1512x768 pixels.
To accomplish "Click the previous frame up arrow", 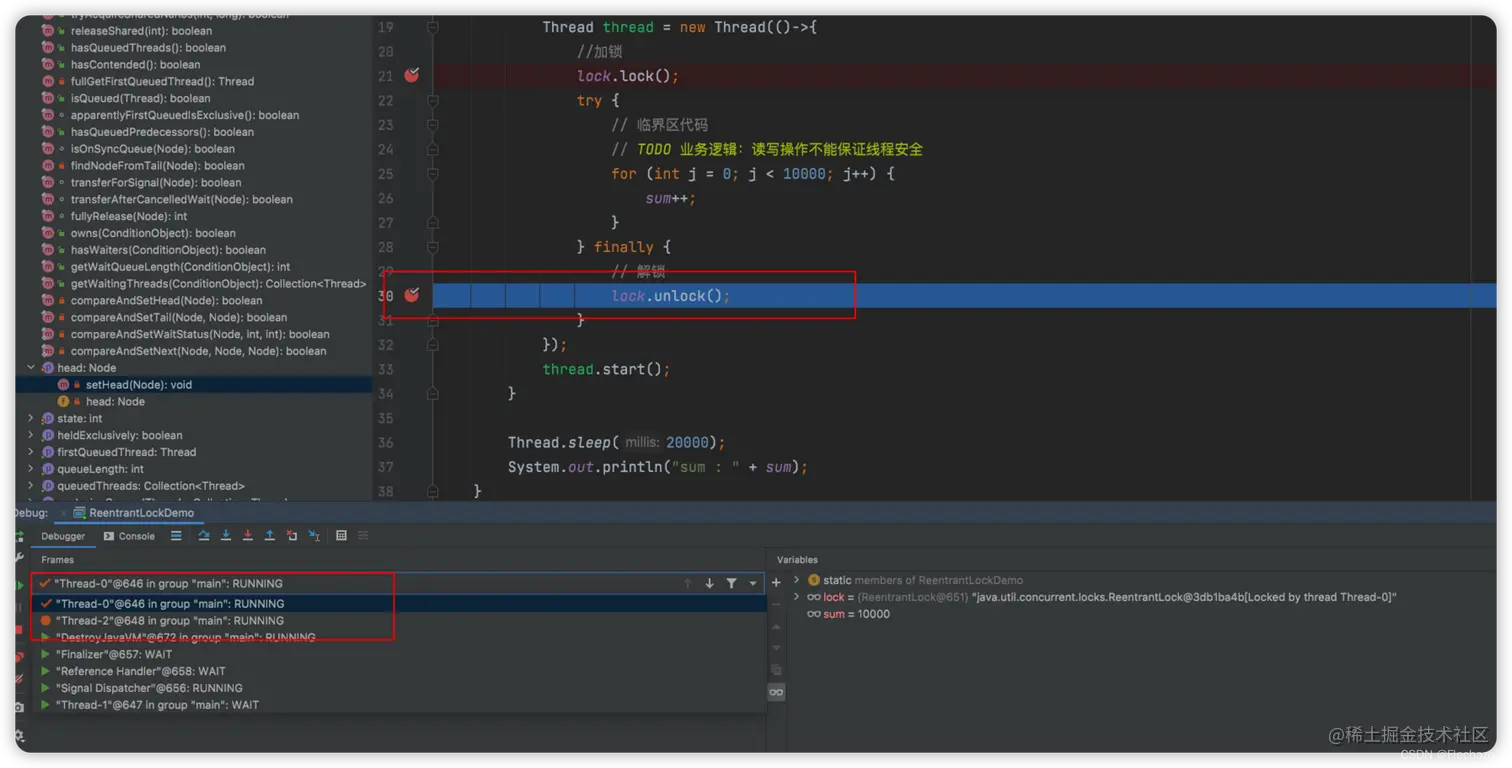I will point(688,583).
